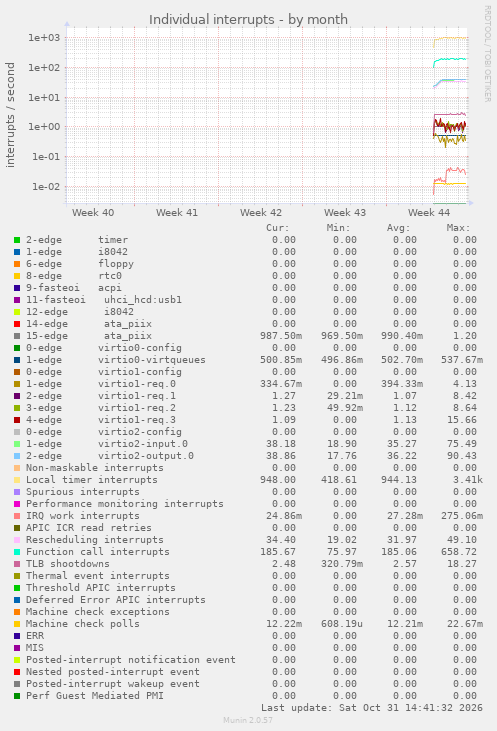Click the cyan Function call interrupts swatch

(x=17, y=552)
